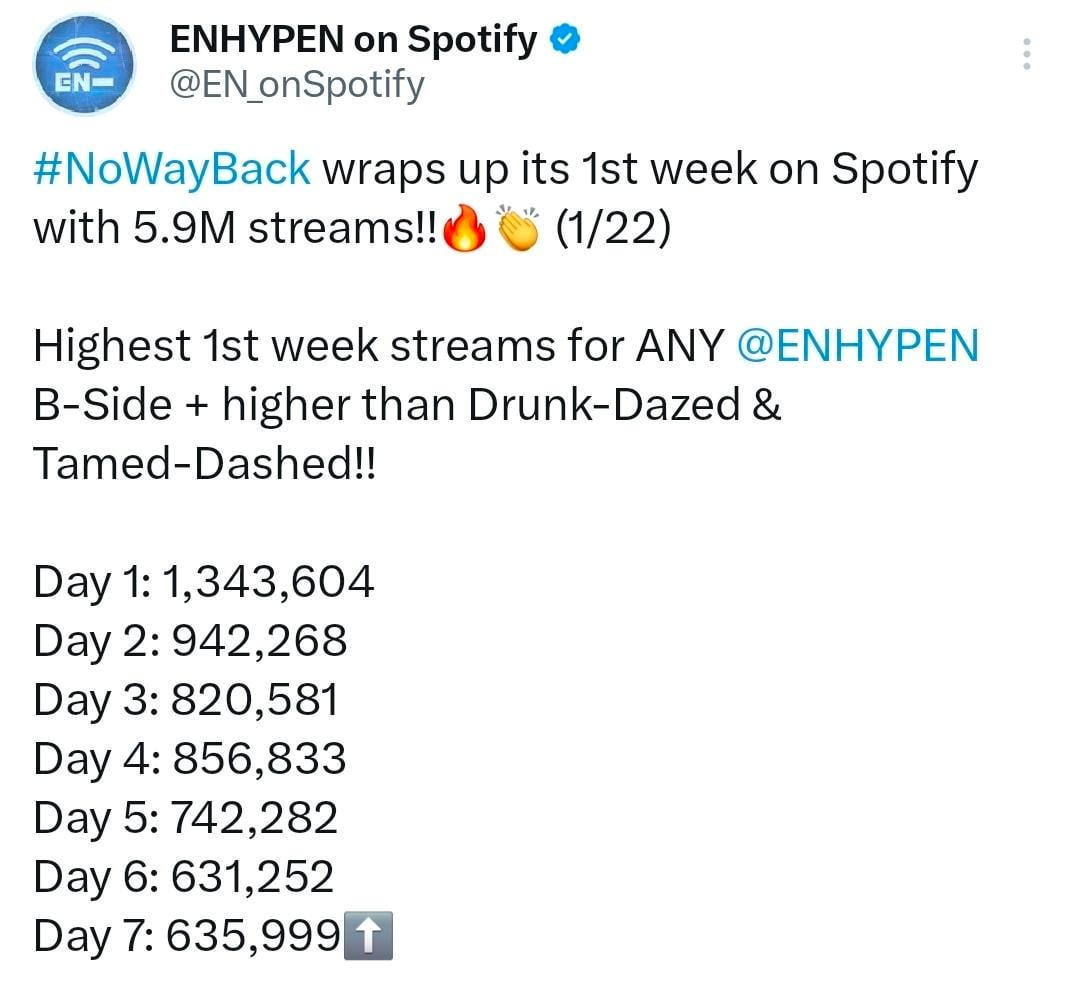Image resolution: width=1080 pixels, height=983 pixels.
Task: Select the Day 5: 742,282 line
Action: pyautogui.click(x=186, y=818)
